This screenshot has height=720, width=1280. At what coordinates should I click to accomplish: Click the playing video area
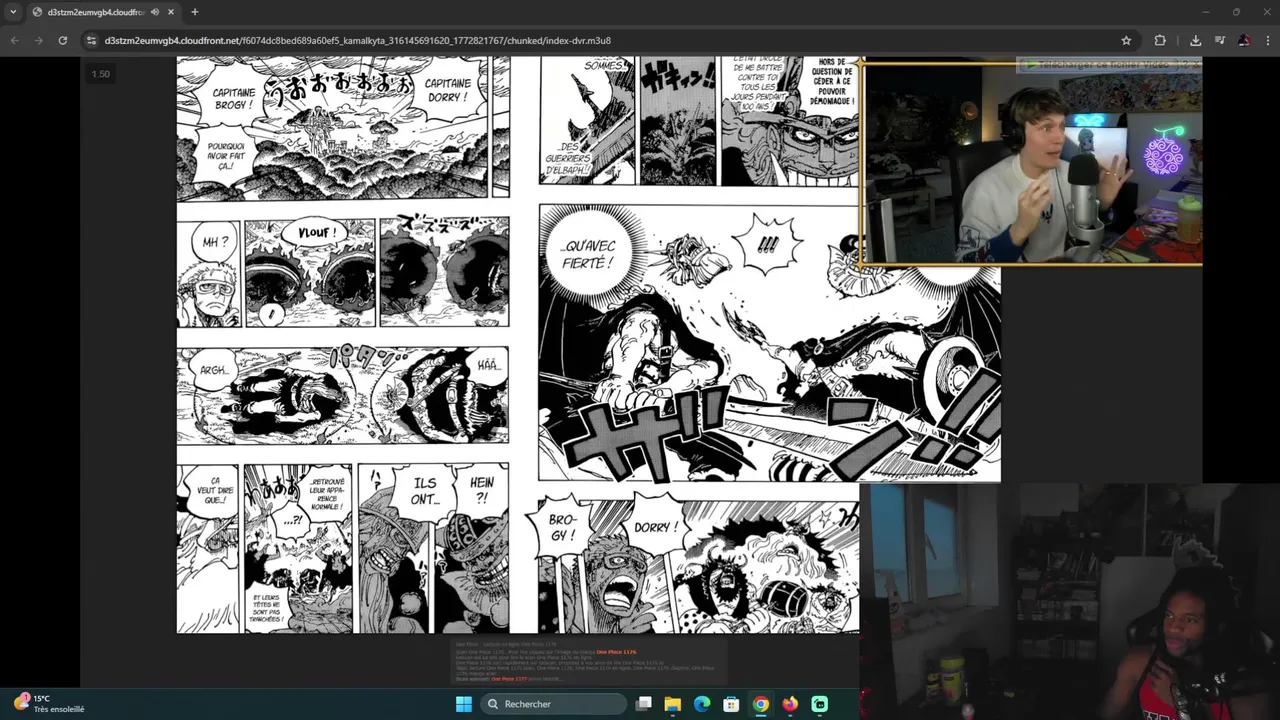[640, 372]
